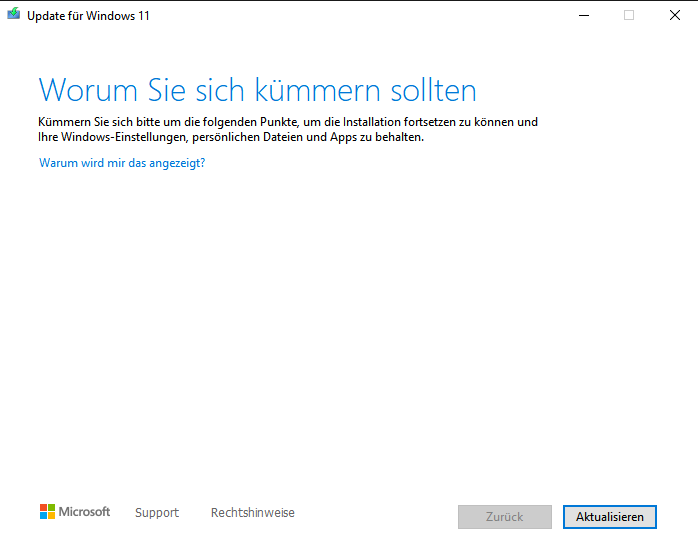Minimize the Update für Windows 11 window

584,16
